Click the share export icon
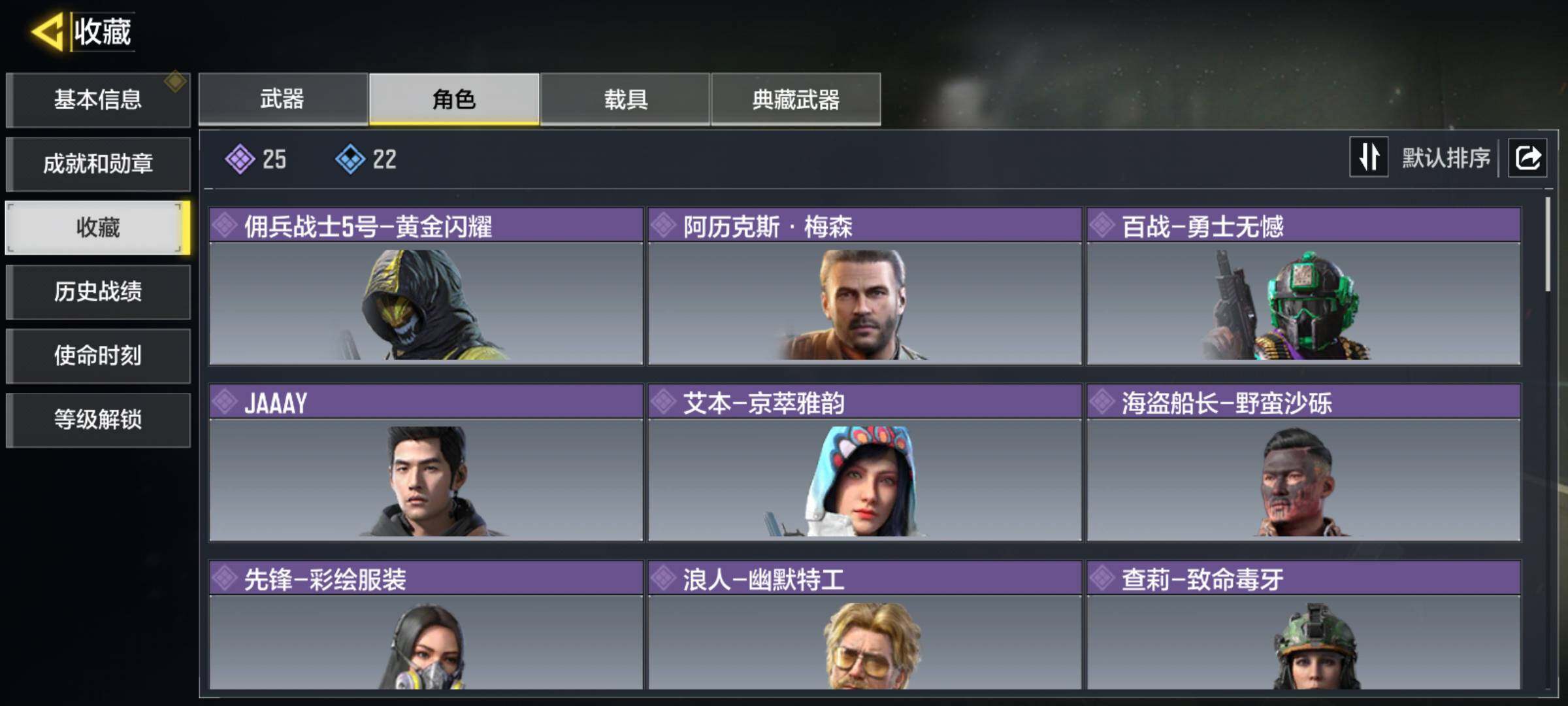This screenshot has height=706, width=1568. [1527, 158]
